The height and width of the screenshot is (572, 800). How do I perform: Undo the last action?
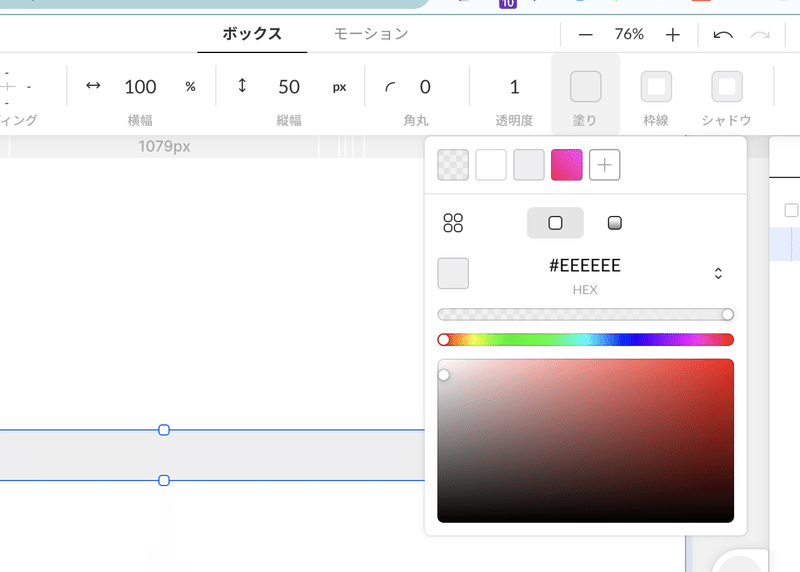pyautogui.click(x=723, y=35)
